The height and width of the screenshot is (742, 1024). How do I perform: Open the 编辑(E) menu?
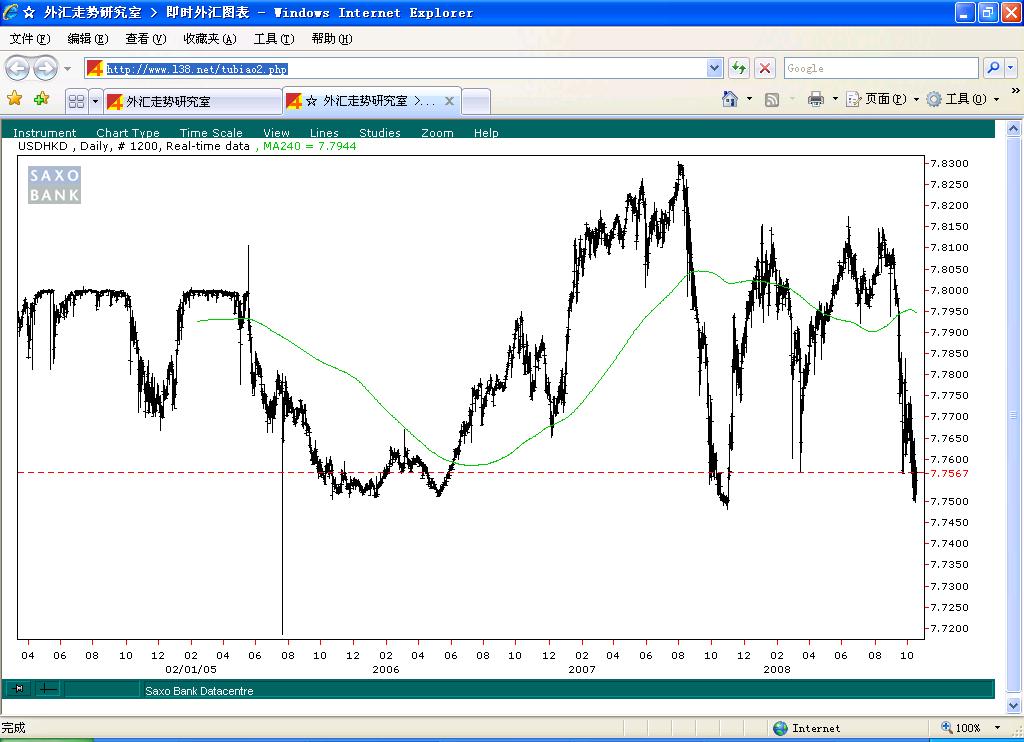coord(88,39)
